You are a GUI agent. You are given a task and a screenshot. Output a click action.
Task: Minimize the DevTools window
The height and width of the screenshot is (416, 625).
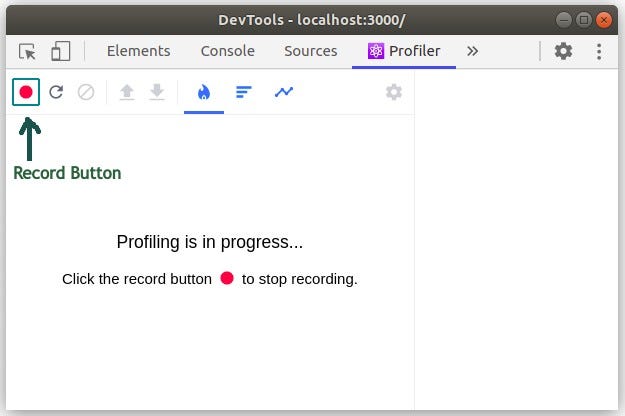[x=564, y=20]
